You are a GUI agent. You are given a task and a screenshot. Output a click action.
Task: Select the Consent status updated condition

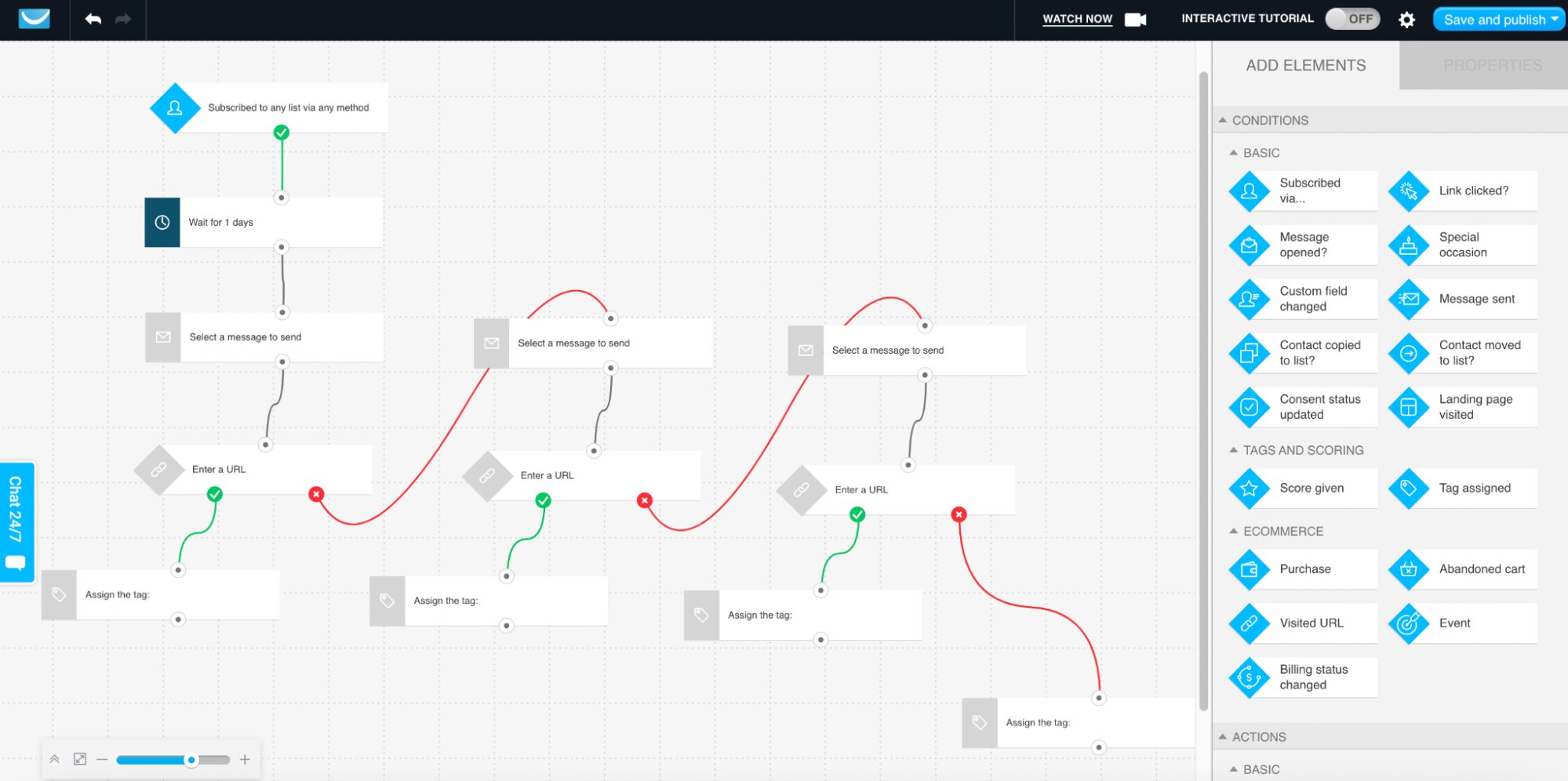click(x=1303, y=407)
